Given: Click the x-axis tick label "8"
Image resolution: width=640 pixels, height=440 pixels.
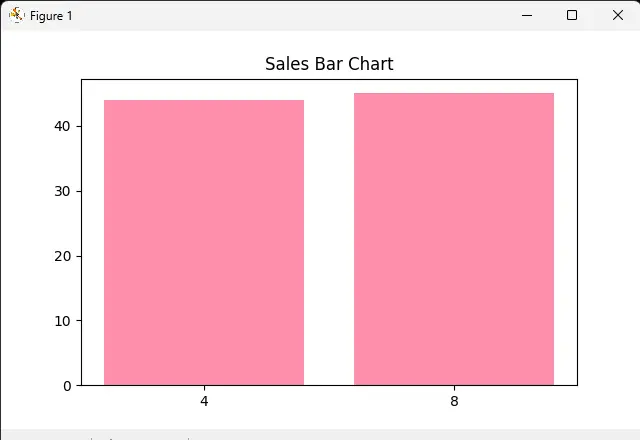Looking at the screenshot, I should (x=454, y=402).
